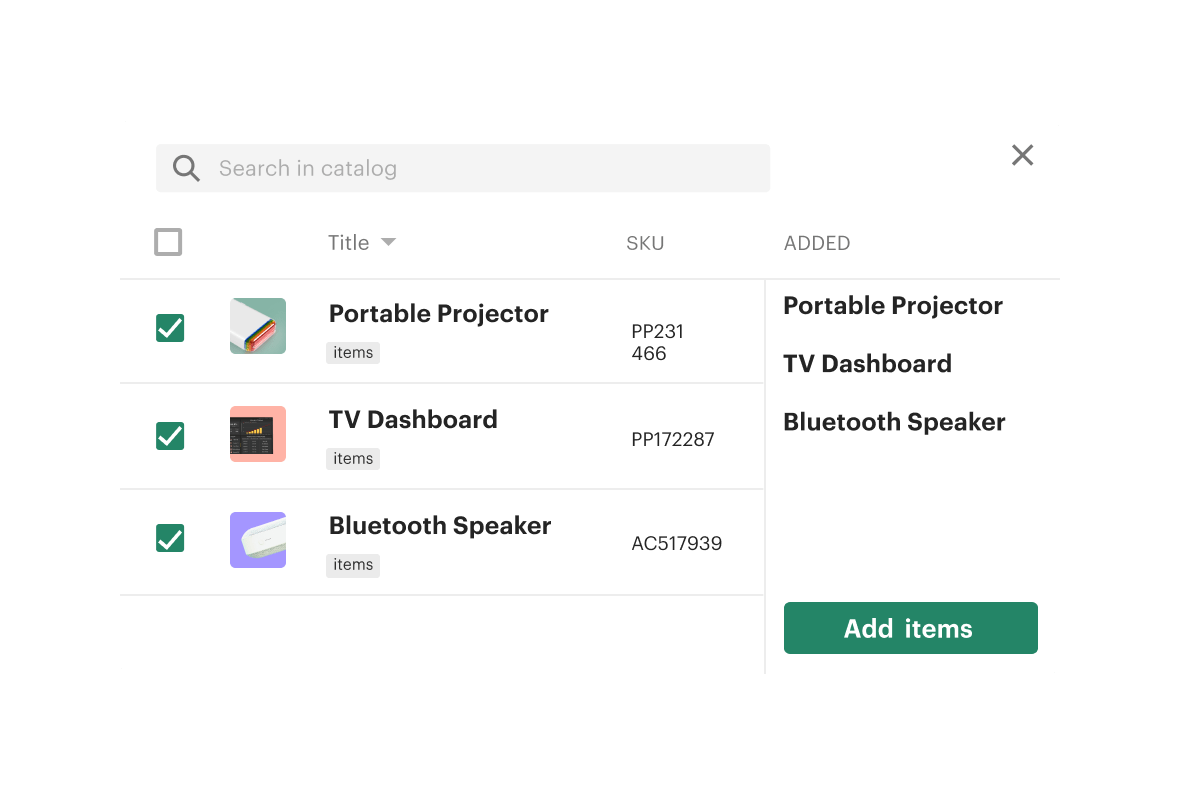Uncheck the TV Dashboard checkbox
The width and height of the screenshot is (1180, 794).
tap(170, 435)
